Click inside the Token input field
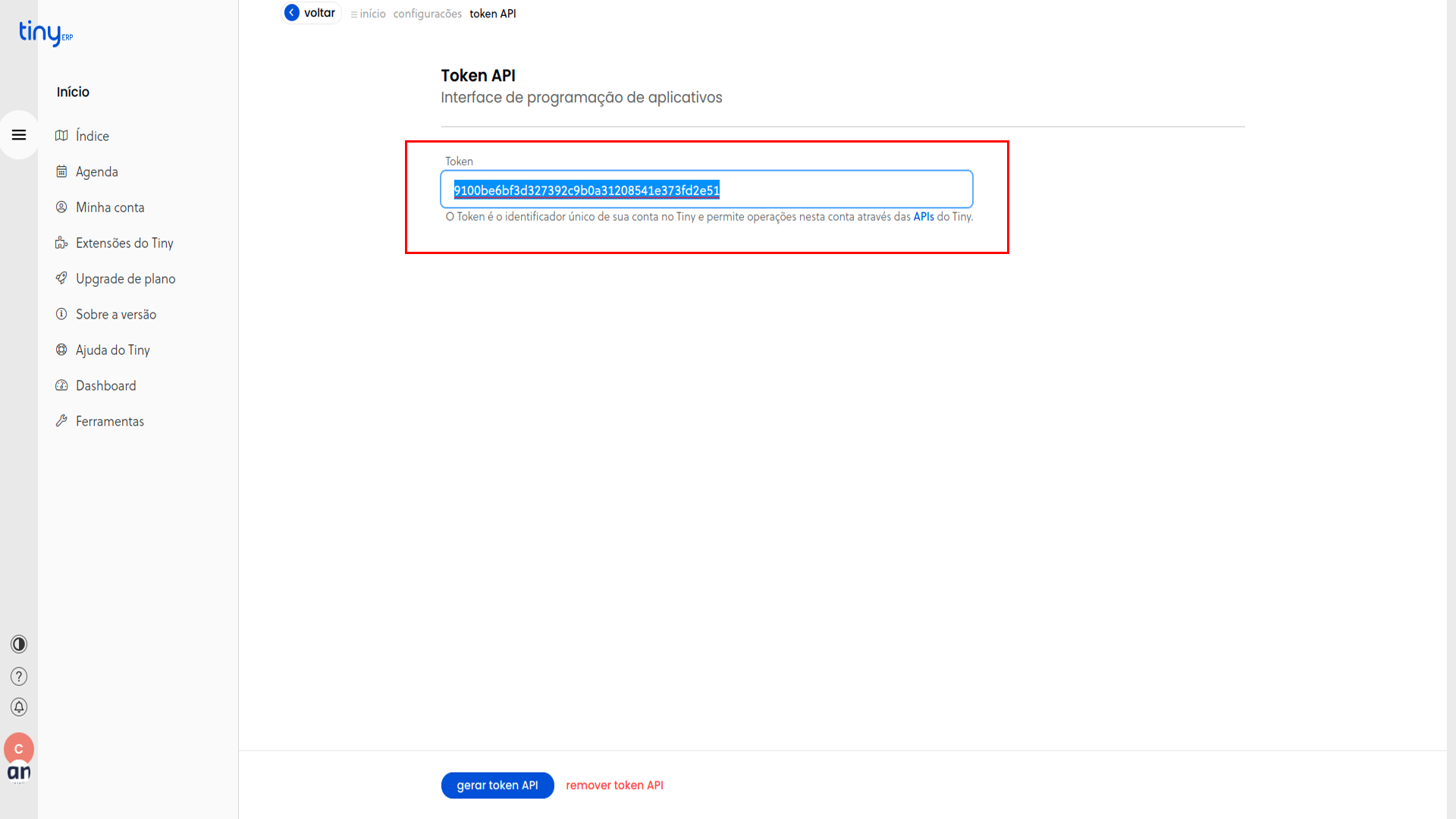The width and height of the screenshot is (1456, 819). [x=834, y=190]
